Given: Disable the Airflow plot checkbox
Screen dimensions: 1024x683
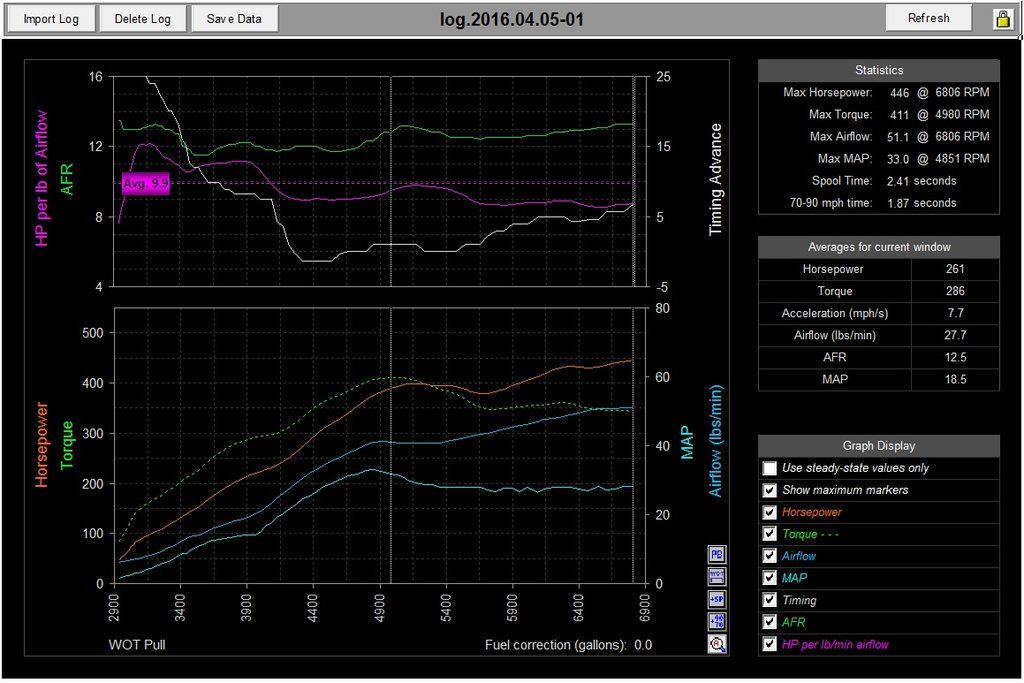Looking at the screenshot, I should 770,556.
